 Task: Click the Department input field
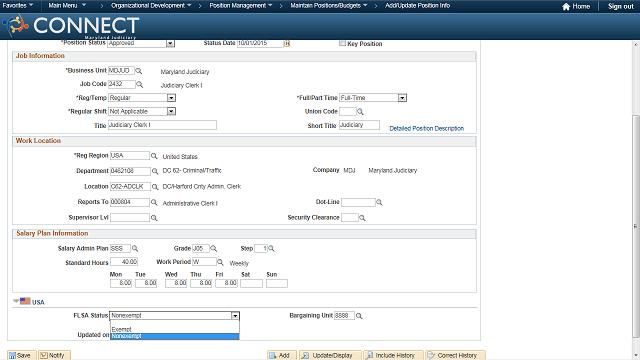(x=130, y=171)
